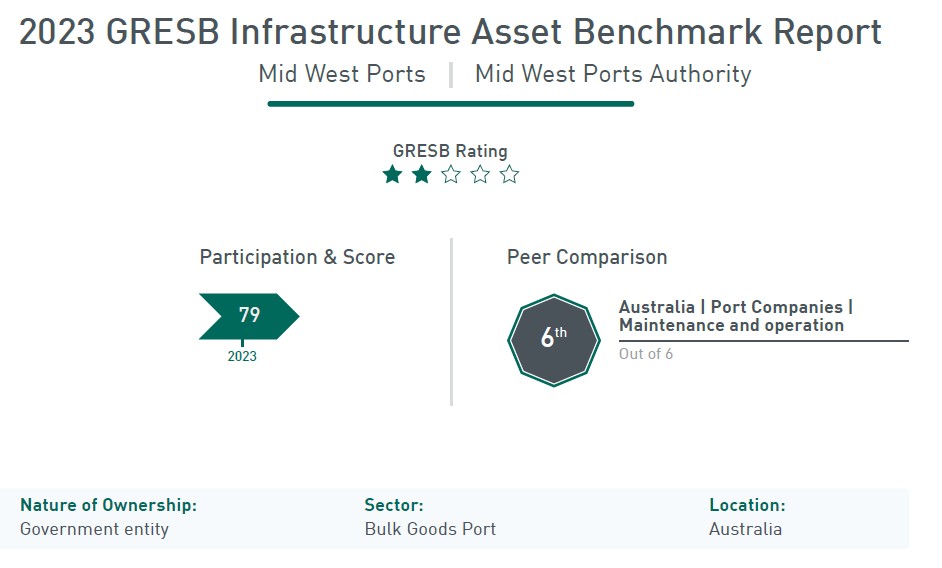This screenshot has height=568, width=942.
Task: Select the 'Mid West Ports' entity name
Action: click(342, 74)
